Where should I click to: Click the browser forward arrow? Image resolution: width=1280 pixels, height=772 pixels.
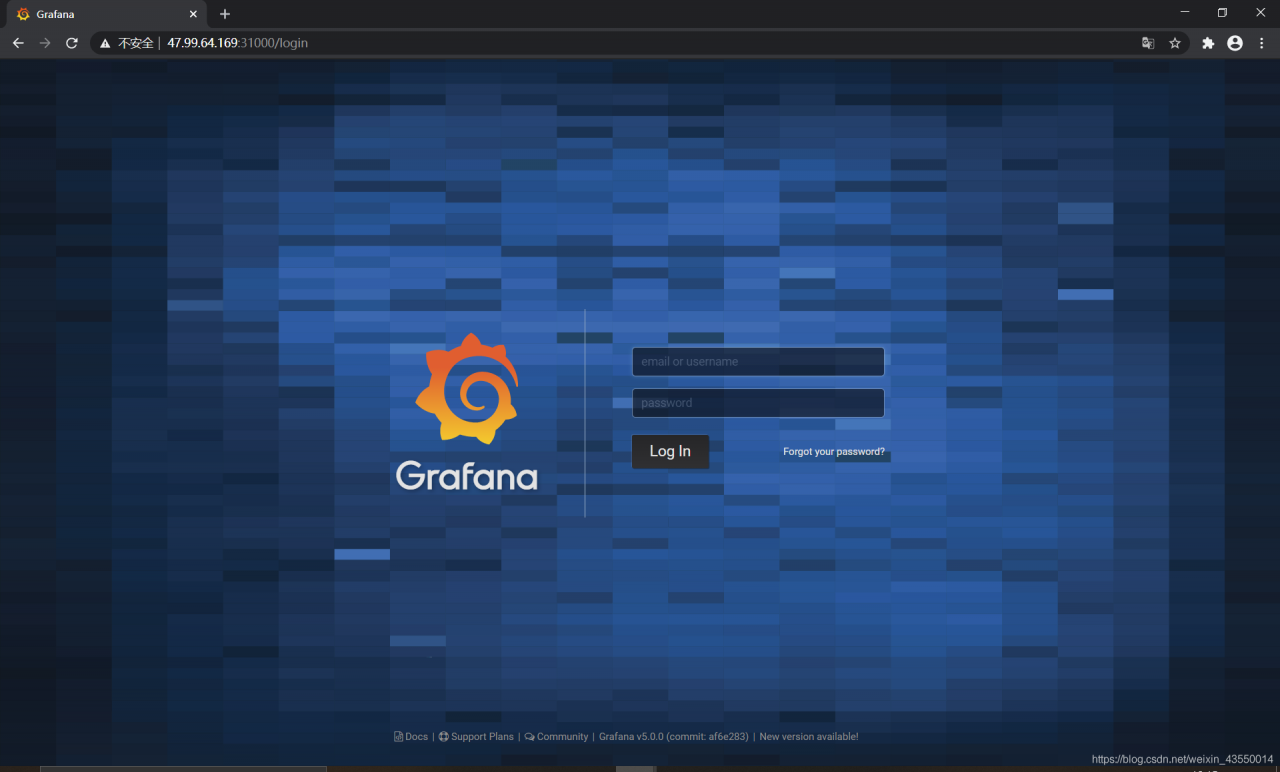[x=45, y=43]
